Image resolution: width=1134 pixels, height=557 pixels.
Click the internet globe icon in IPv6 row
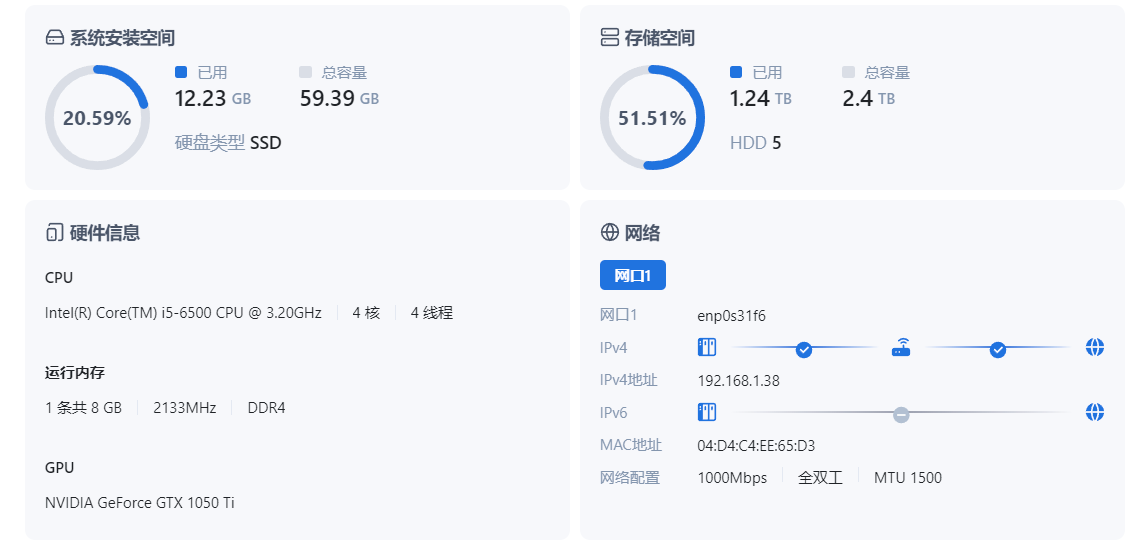1095,412
